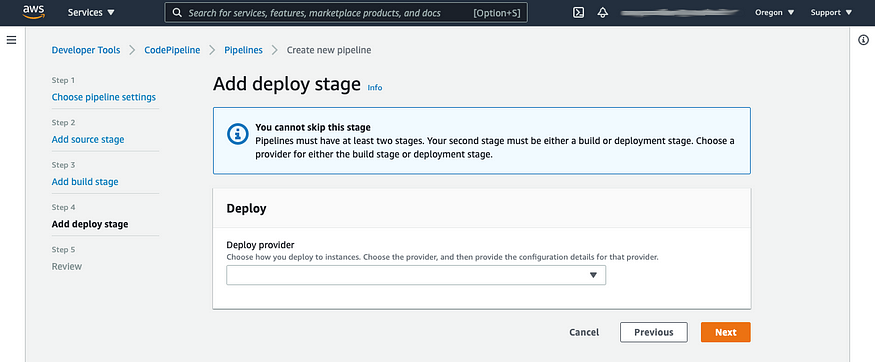Open the notifications bell
Image resolution: width=875 pixels, height=362 pixels.
[603, 12]
